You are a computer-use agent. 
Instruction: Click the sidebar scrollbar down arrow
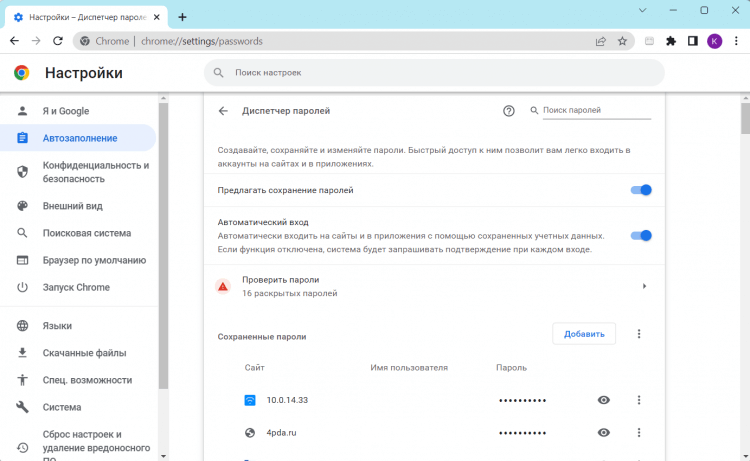(x=163, y=456)
